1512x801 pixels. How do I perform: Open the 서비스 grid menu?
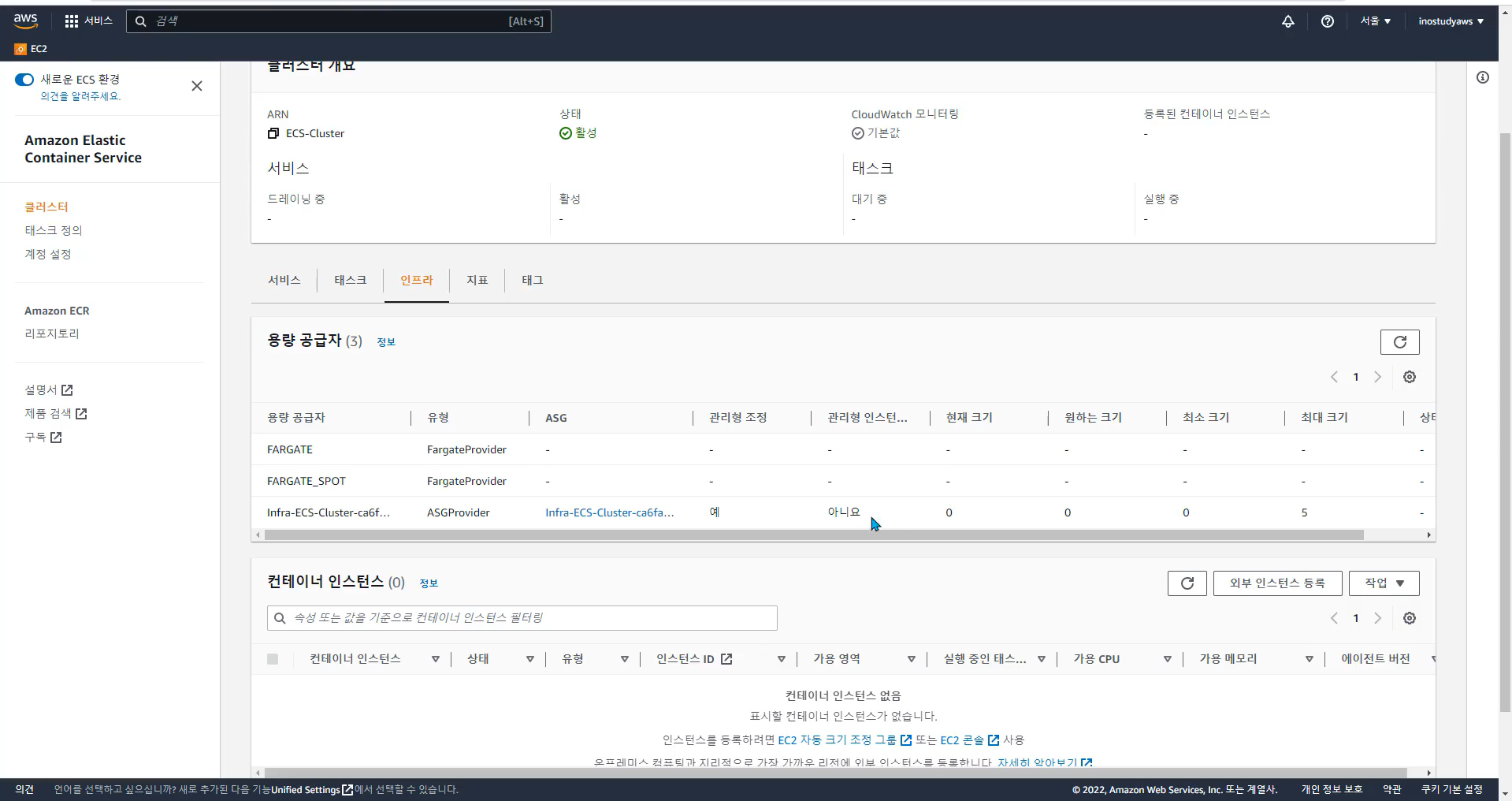[88, 21]
